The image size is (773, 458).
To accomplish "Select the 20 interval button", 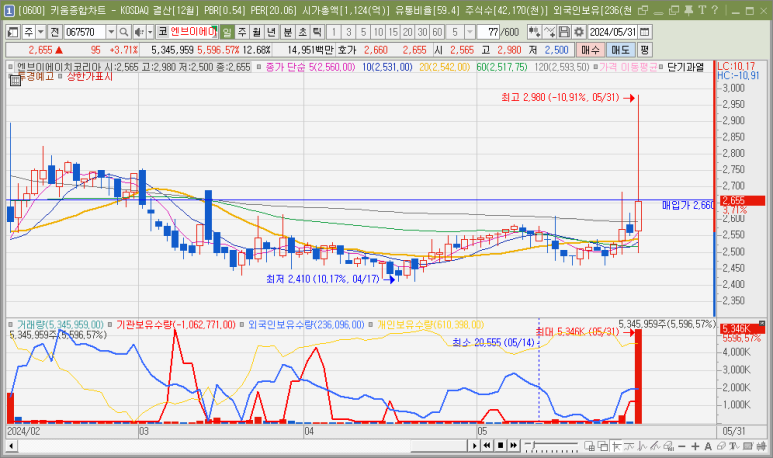I will point(408,33).
